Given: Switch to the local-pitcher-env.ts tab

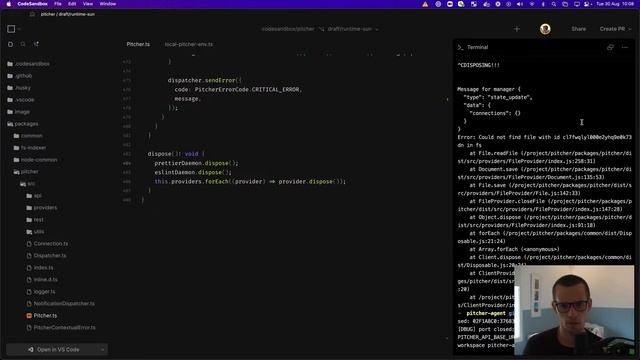Looking at the screenshot, I should click(189, 44).
